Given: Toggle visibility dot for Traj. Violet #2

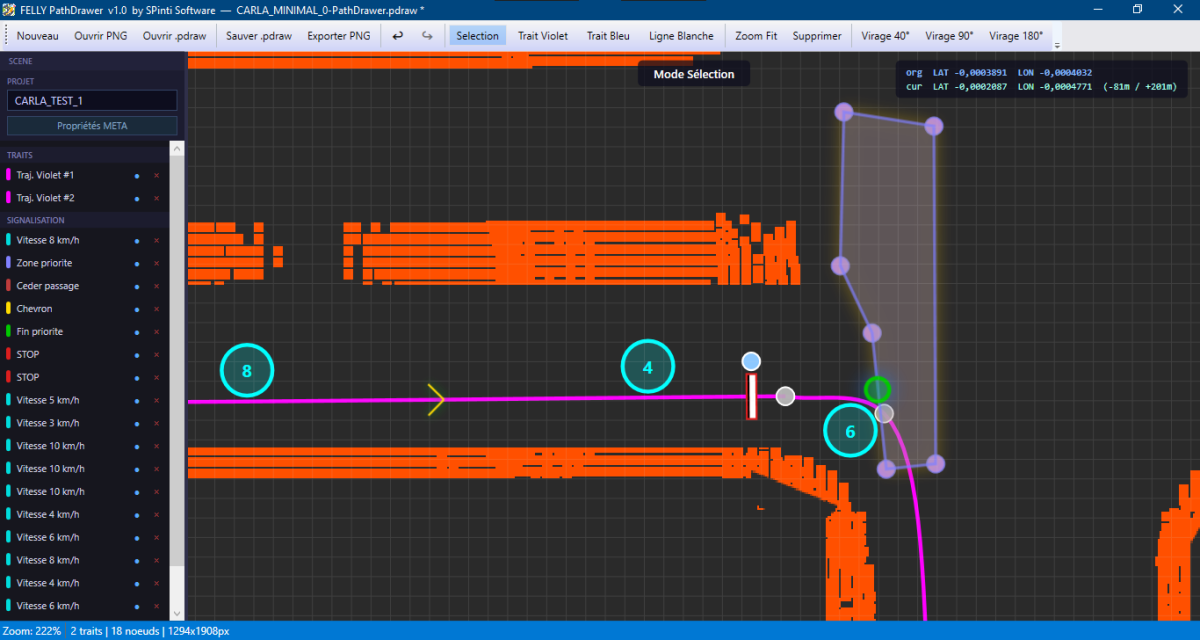Looking at the screenshot, I should tap(137, 198).
